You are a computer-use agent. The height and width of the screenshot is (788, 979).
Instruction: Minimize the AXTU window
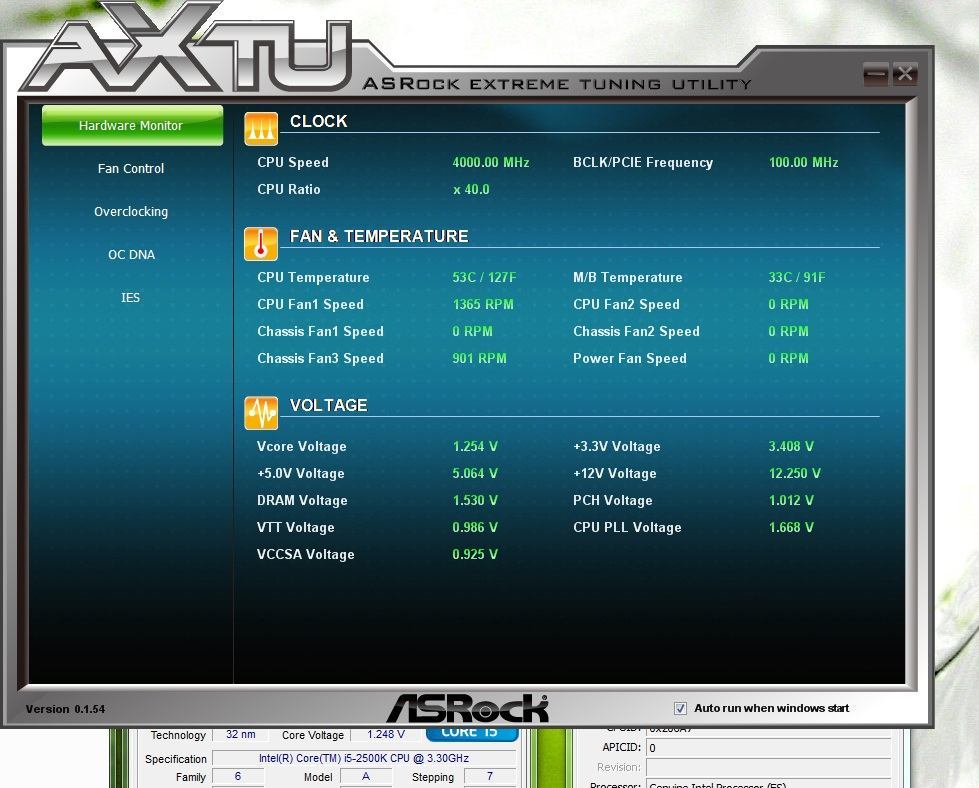point(876,74)
